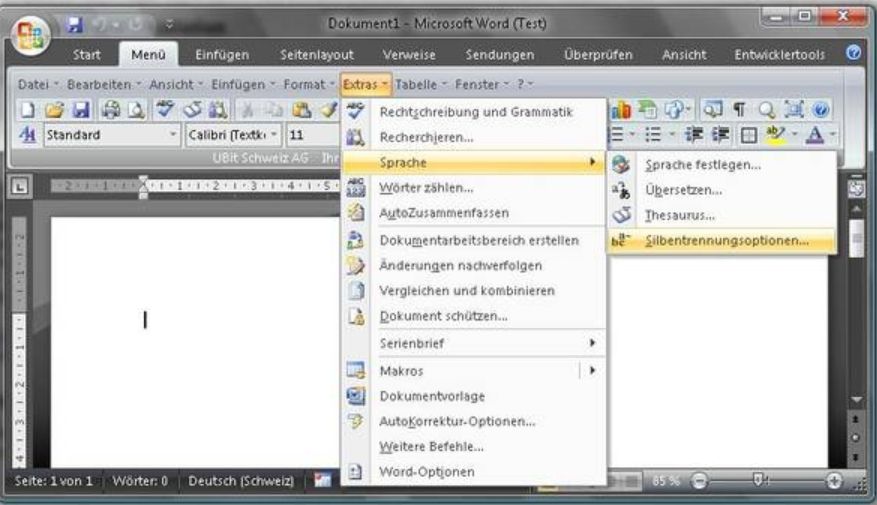
Task: Choose Übersetzen in Sprache submenu
Action: 722,190
